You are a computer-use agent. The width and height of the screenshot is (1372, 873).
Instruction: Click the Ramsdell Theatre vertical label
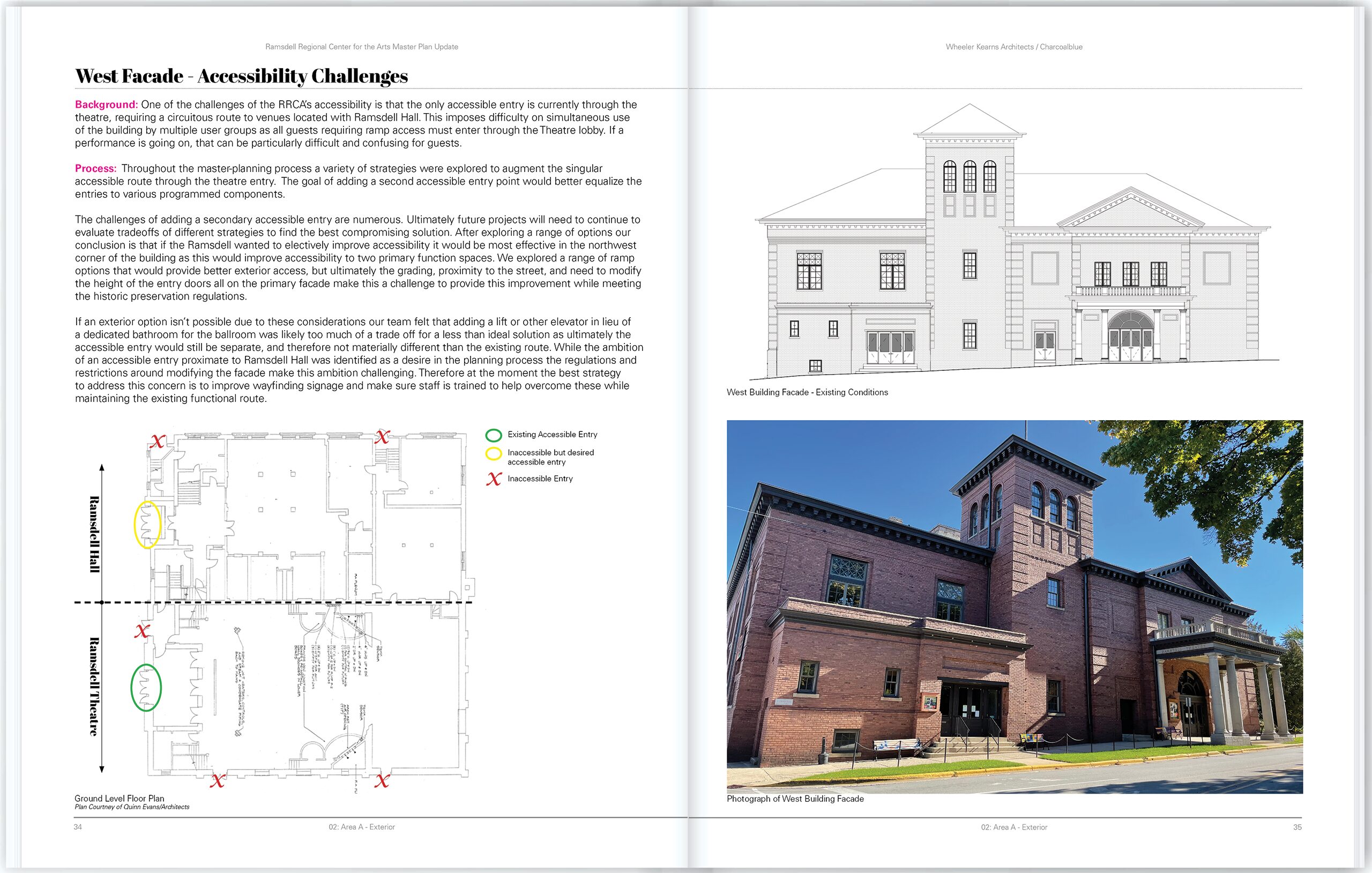coord(94,687)
